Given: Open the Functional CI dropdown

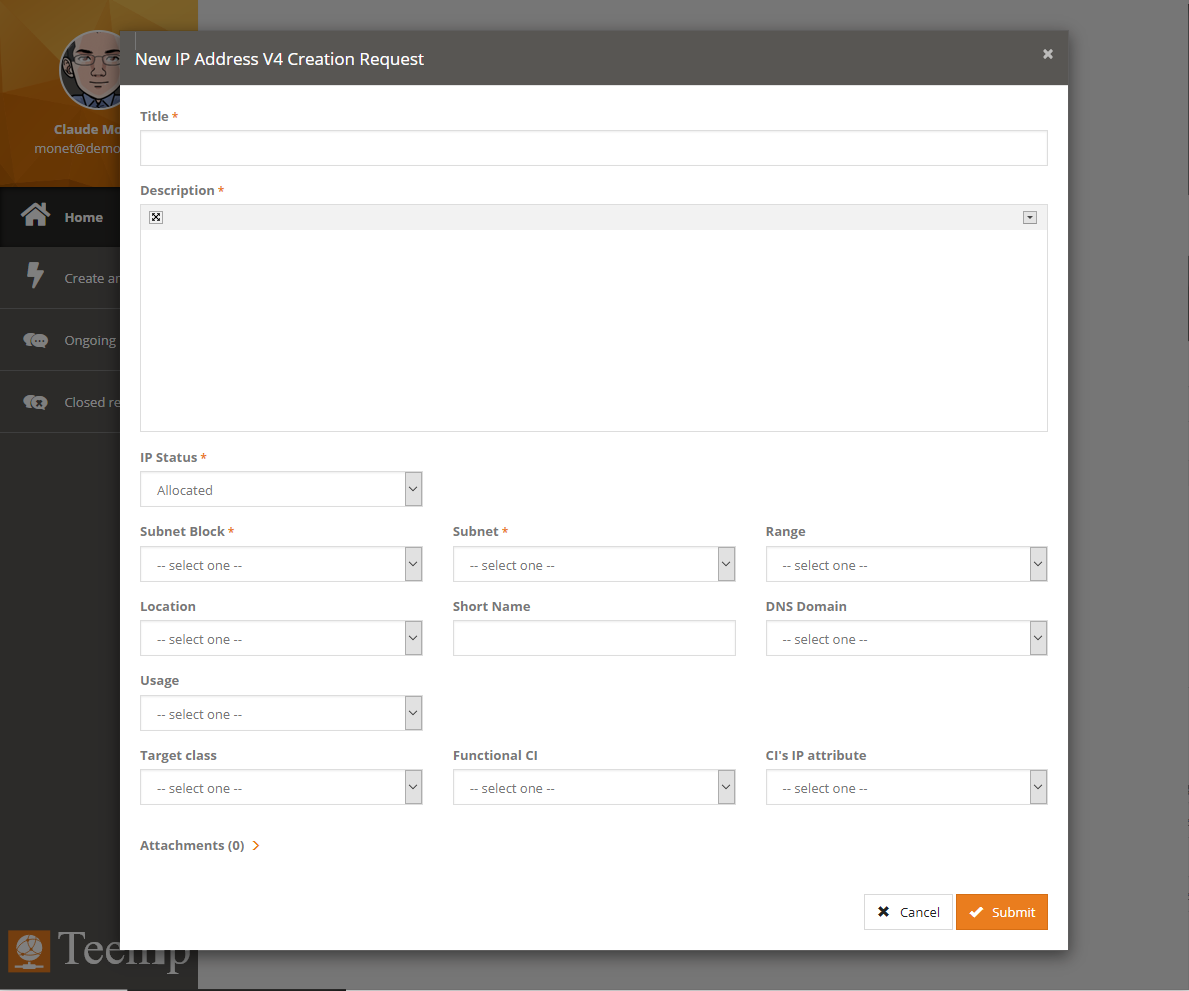Looking at the screenshot, I should click(x=593, y=788).
